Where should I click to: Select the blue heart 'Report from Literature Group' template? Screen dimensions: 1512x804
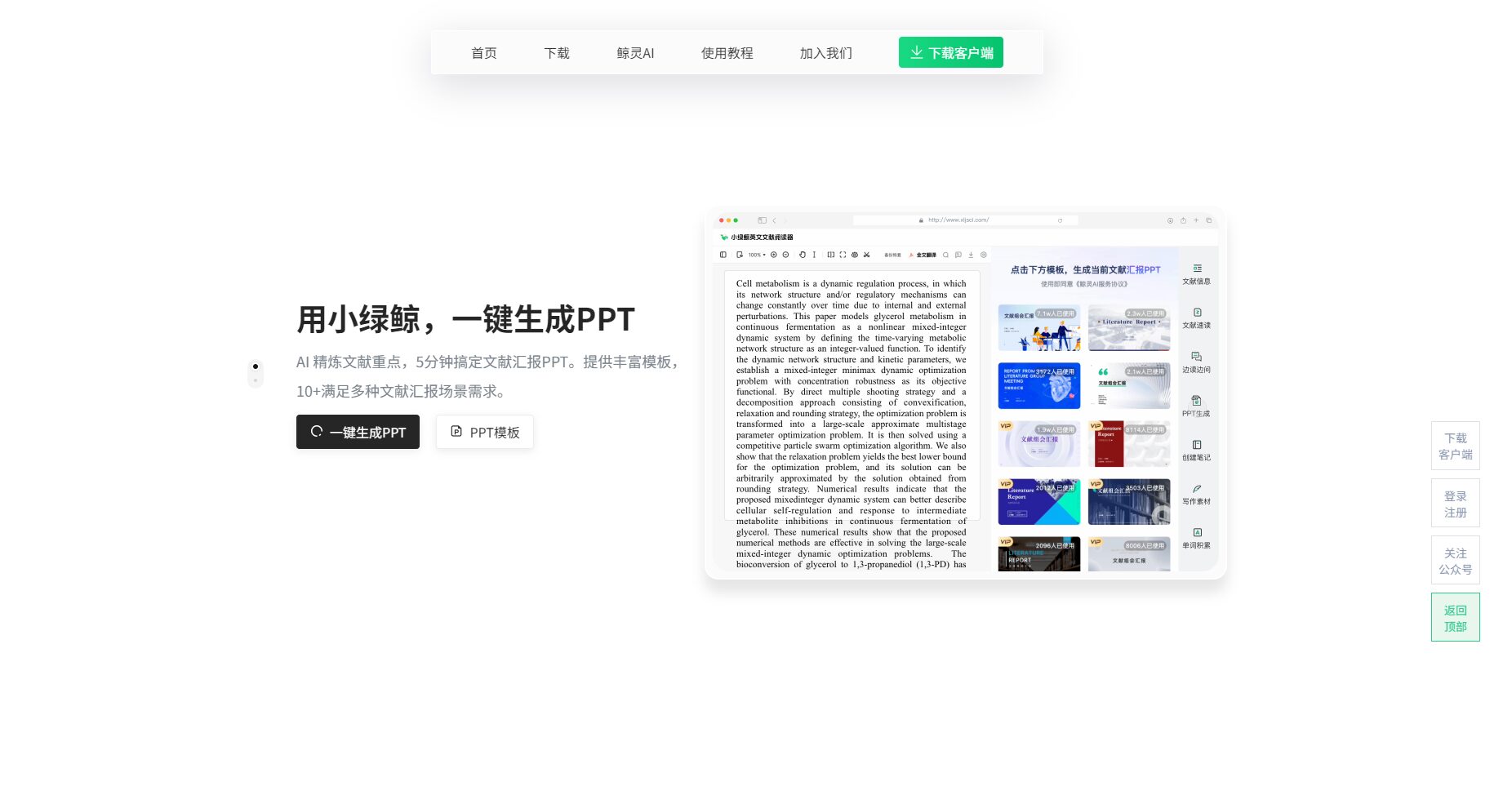1038,385
